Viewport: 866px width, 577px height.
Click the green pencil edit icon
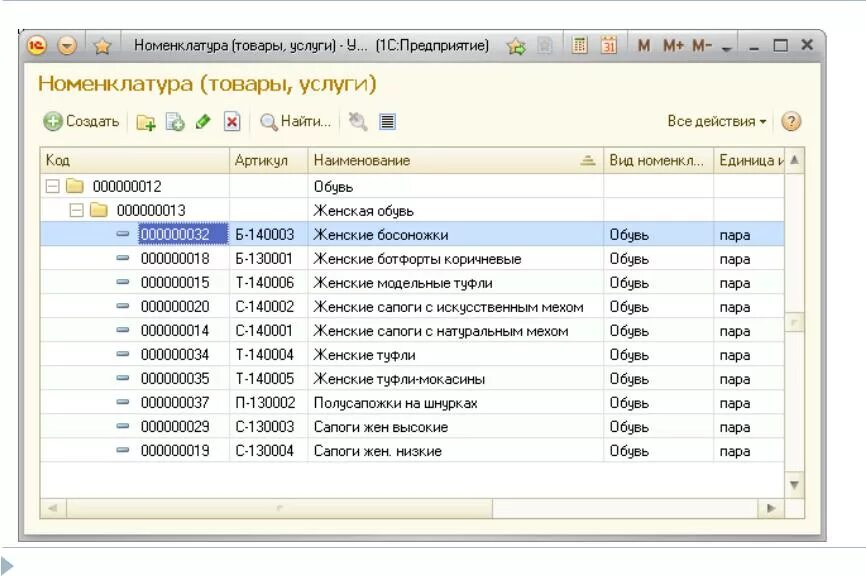click(203, 121)
